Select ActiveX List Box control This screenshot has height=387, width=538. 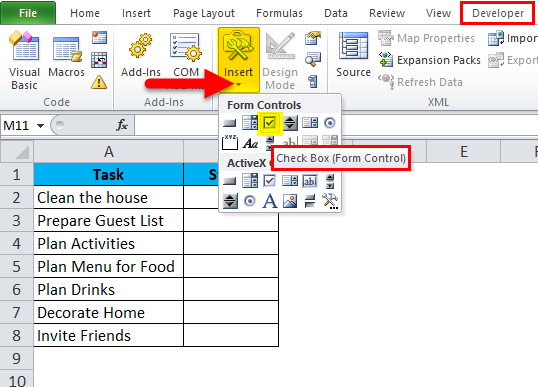pos(290,180)
